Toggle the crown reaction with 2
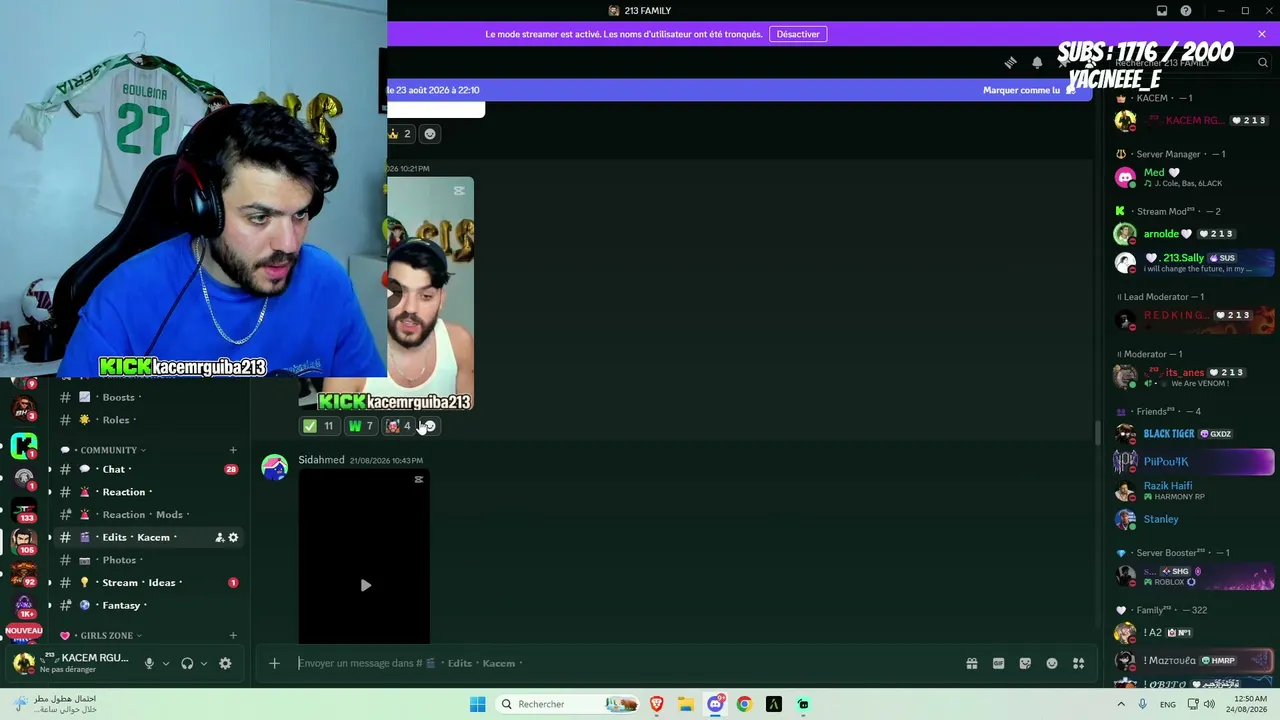Viewport: 1280px width, 720px height. [x=401, y=134]
